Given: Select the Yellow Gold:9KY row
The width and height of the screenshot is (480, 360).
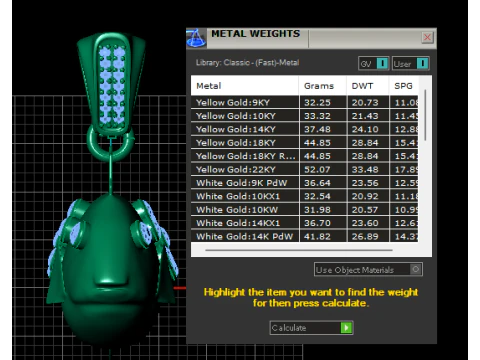Looking at the screenshot, I should point(304,102).
